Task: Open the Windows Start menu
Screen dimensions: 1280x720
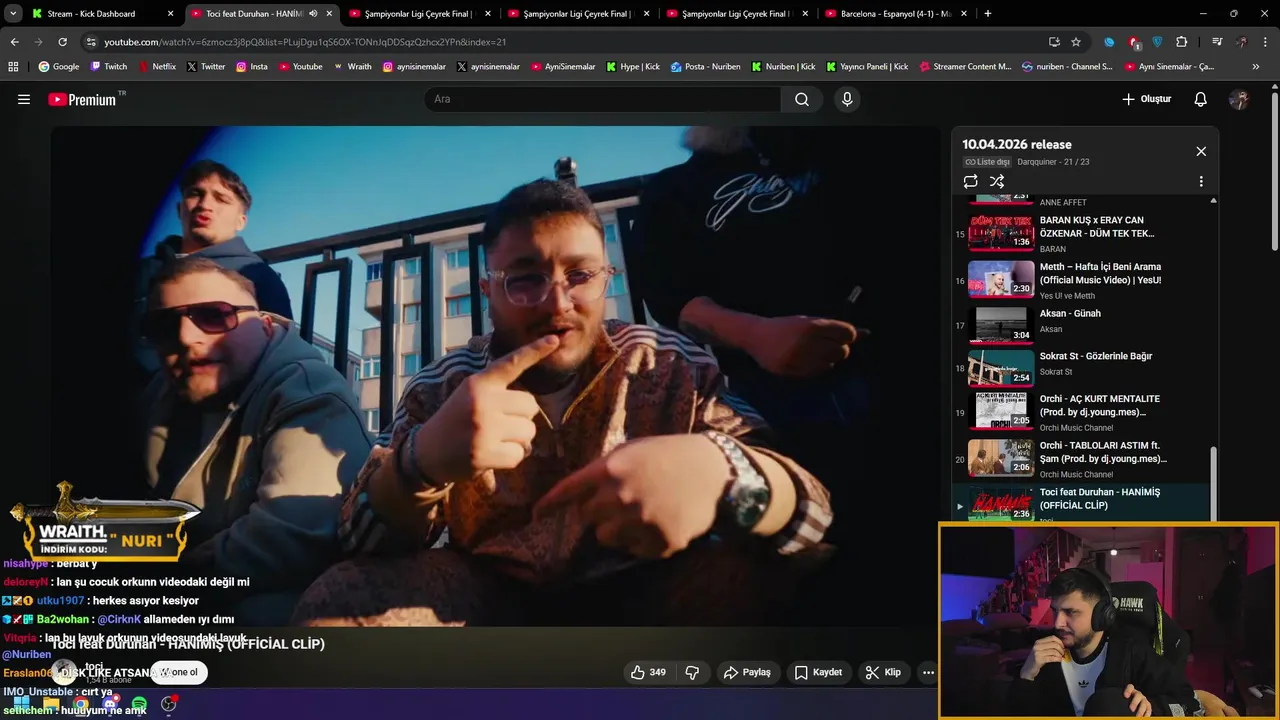Action: coord(21,704)
